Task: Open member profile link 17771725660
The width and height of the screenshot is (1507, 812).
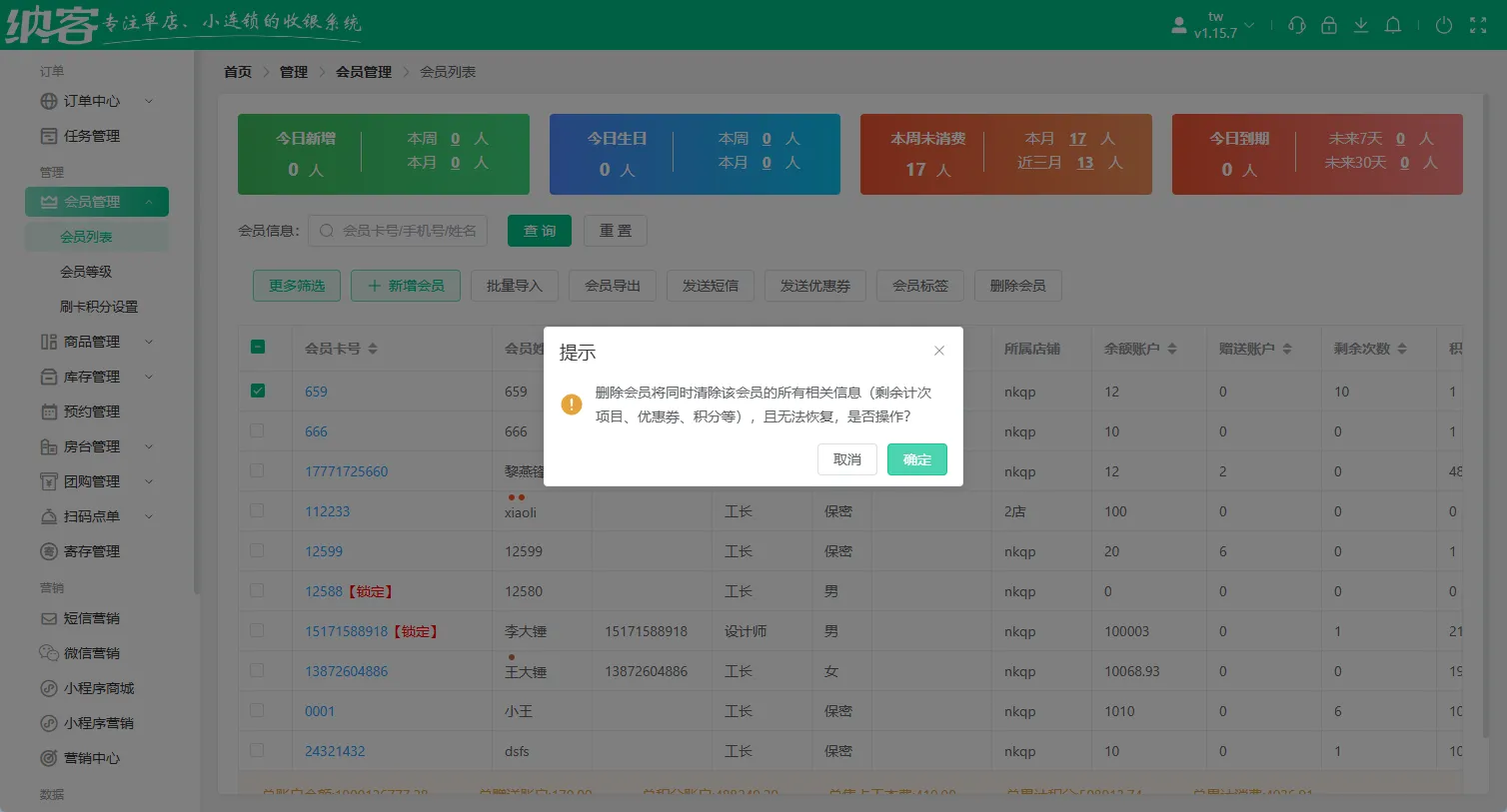Action: (x=346, y=470)
